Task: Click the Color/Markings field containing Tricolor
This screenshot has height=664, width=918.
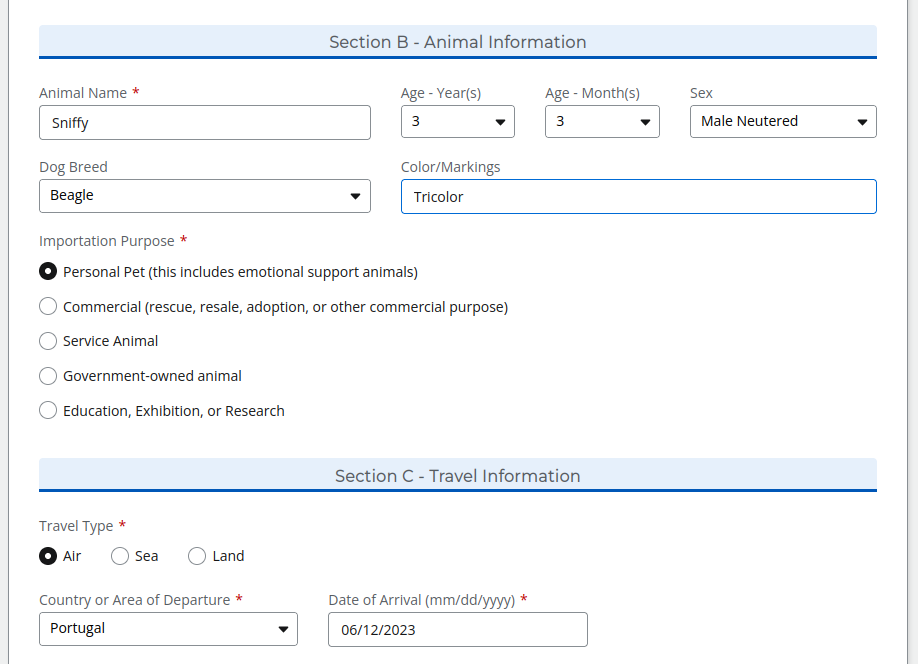Action: tap(638, 197)
